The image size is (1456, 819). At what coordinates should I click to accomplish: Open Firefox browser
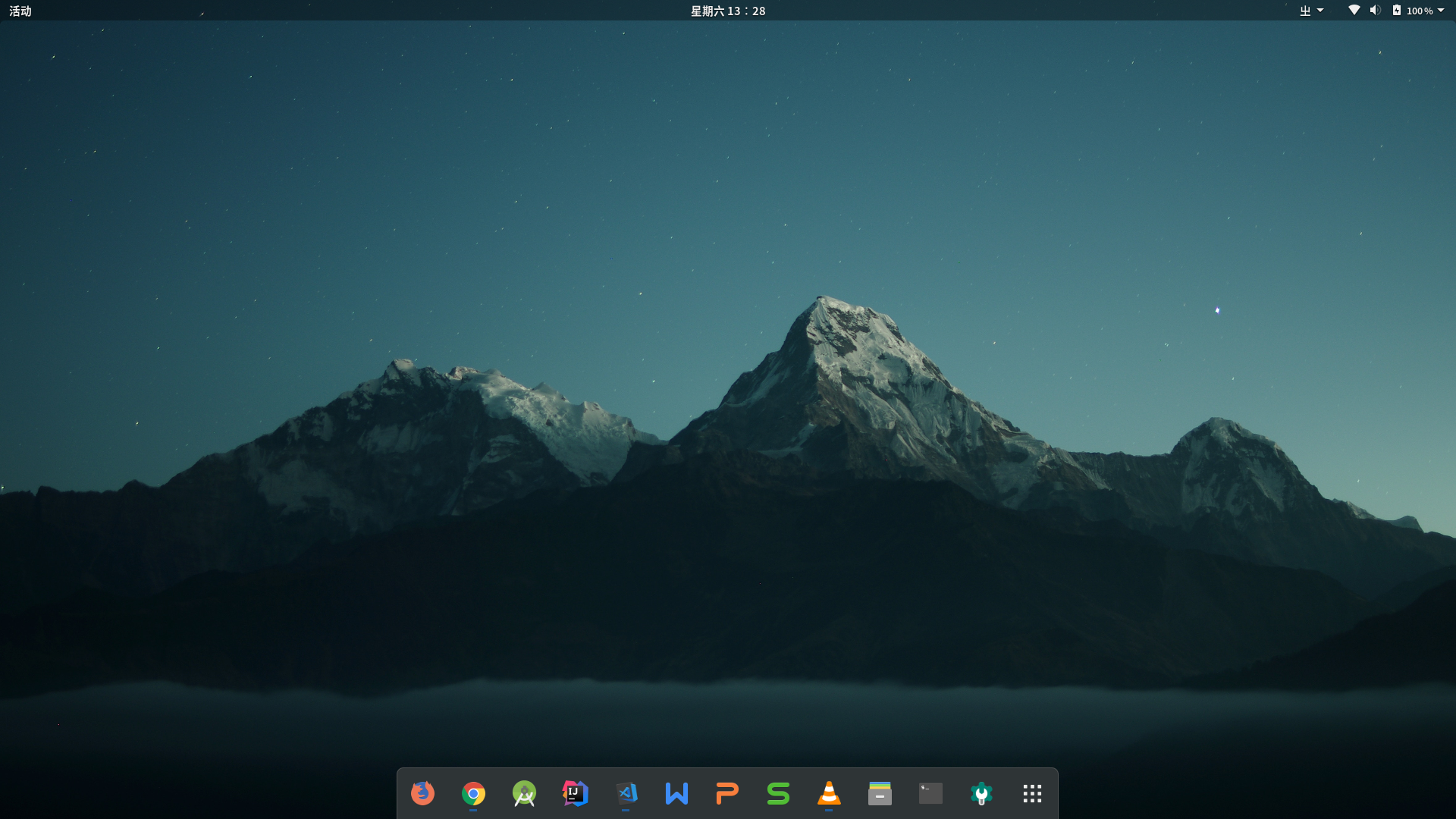(421, 793)
